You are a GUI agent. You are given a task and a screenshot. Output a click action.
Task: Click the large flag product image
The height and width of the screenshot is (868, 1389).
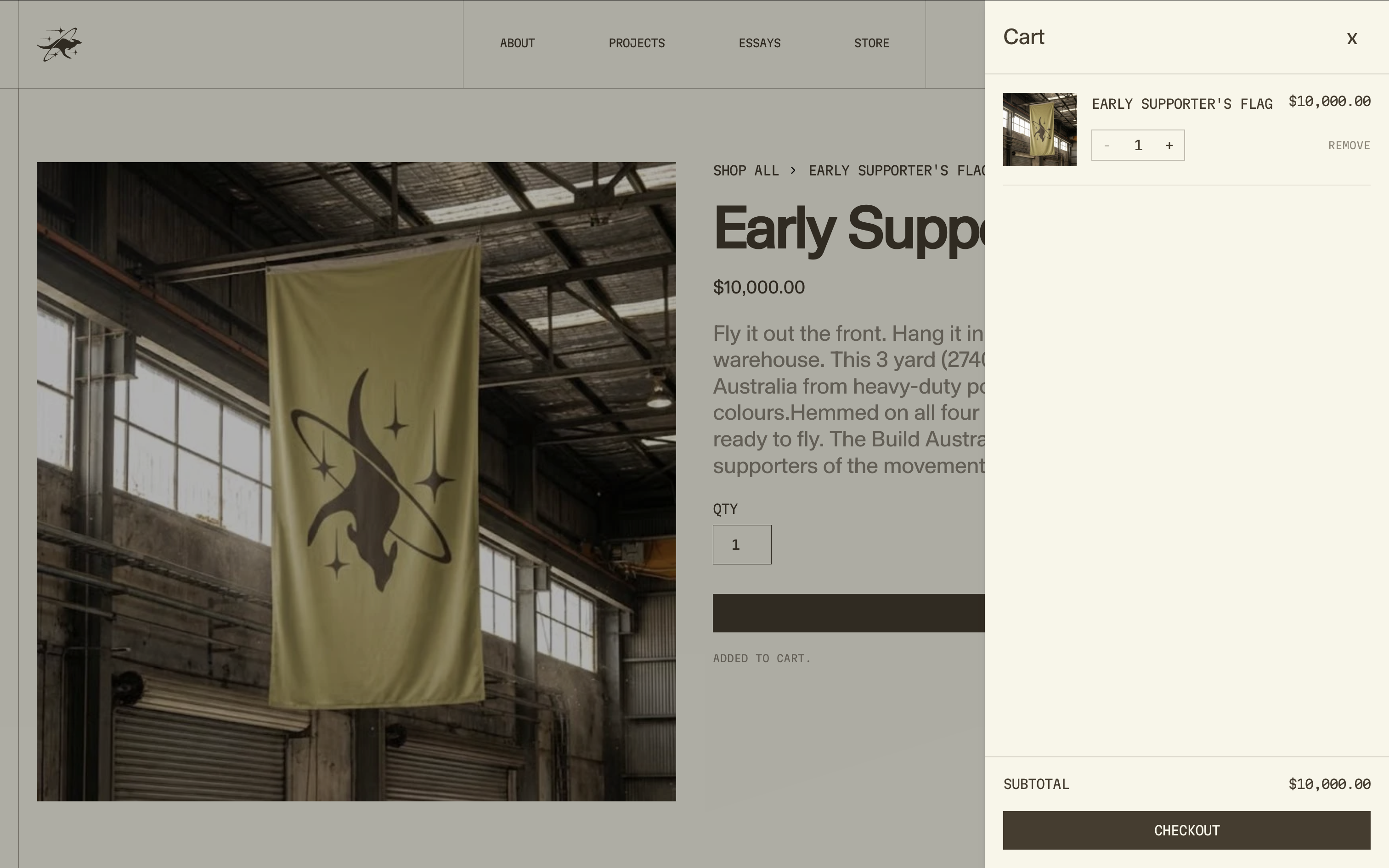tap(356, 481)
